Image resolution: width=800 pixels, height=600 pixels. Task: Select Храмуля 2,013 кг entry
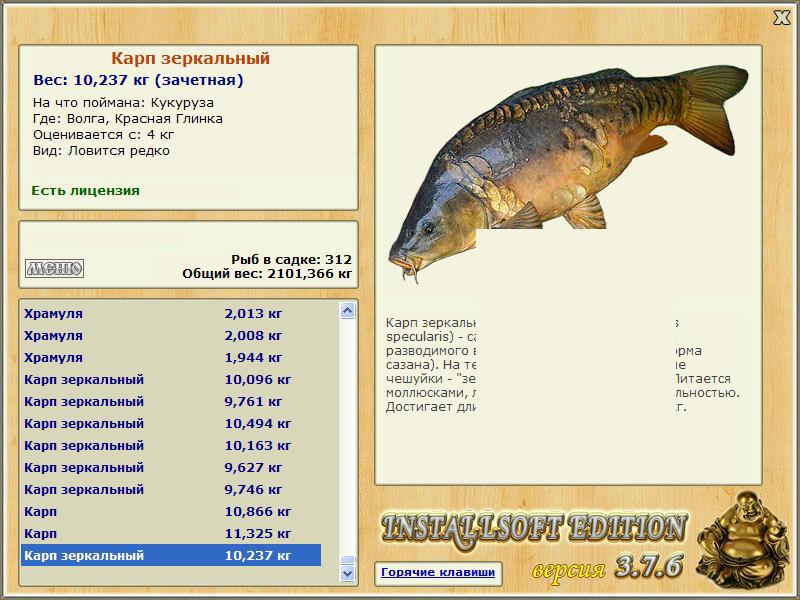tap(171, 313)
